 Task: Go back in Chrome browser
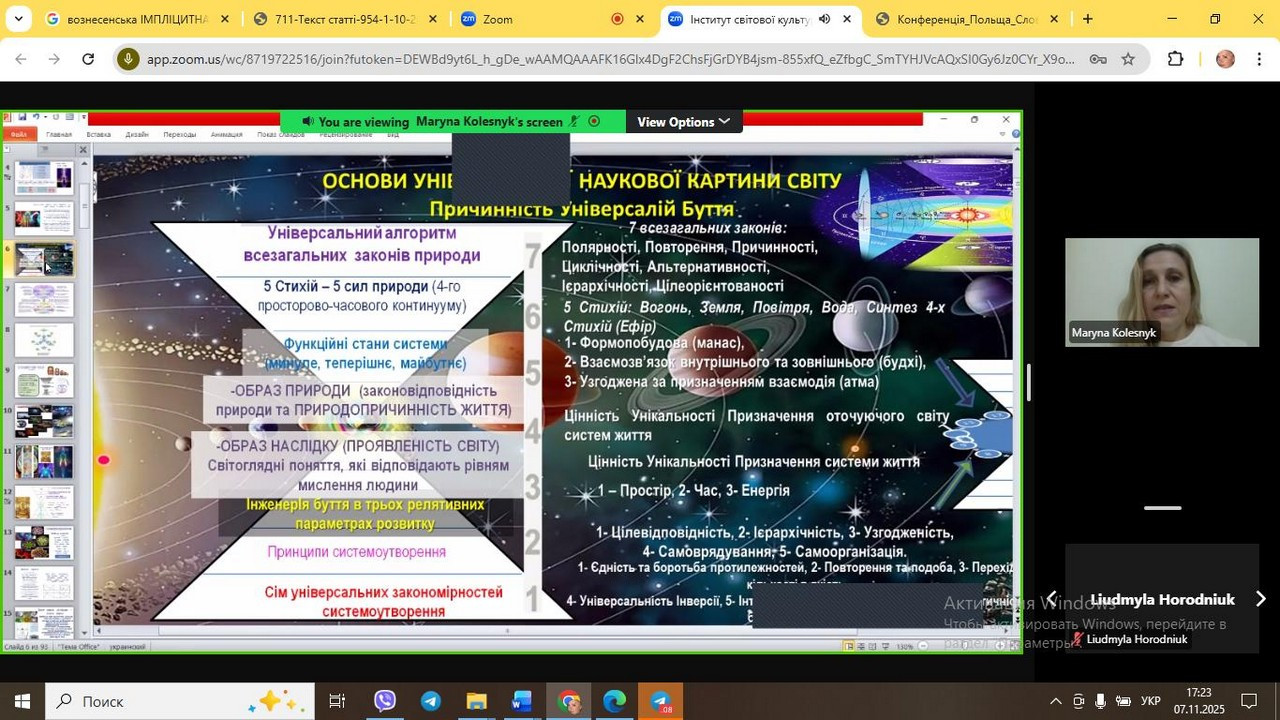click(x=20, y=60)
